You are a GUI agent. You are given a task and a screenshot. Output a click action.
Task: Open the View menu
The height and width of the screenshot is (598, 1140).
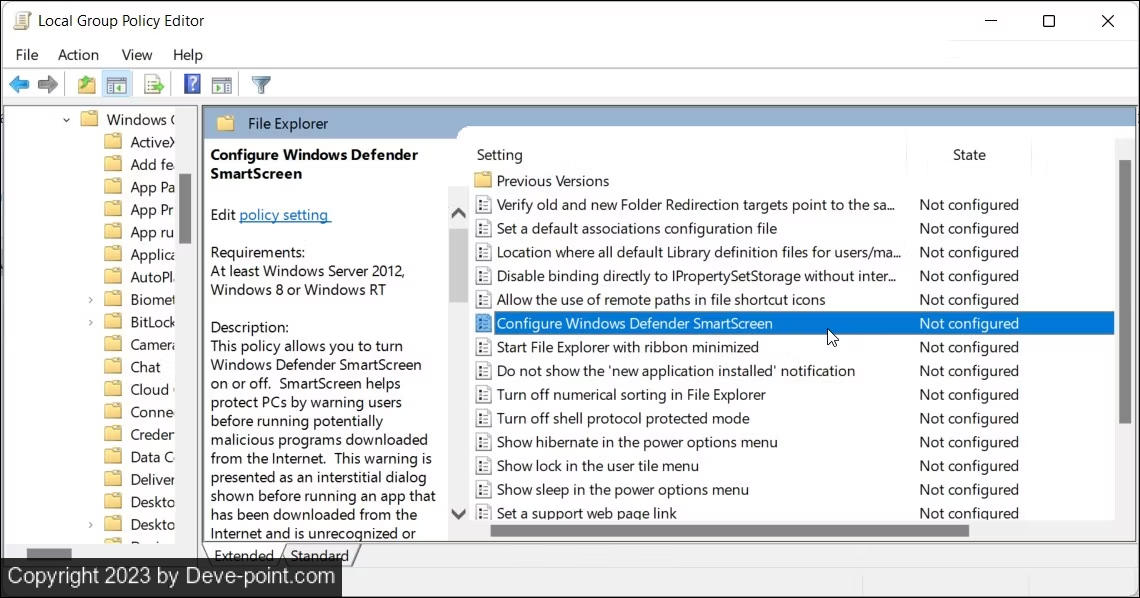[137, 54]
